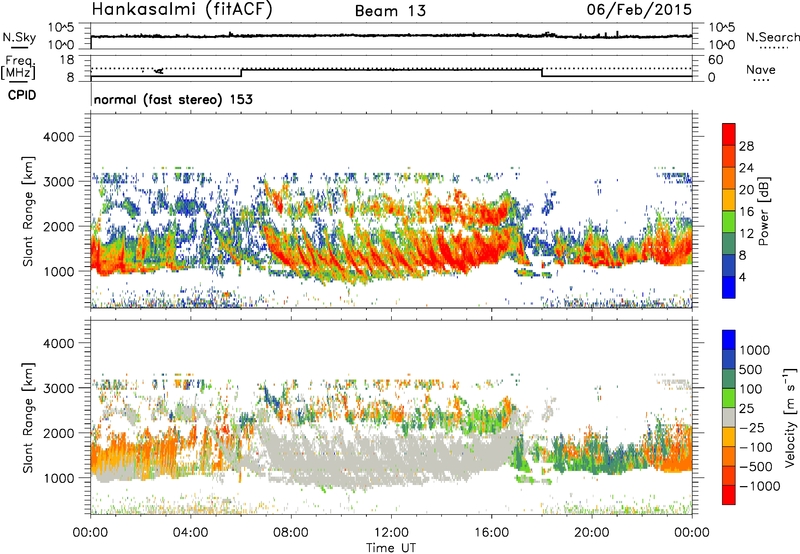This screenshot has height=554, width=800.
Task: Pick the light green segment of the velocity colorbar
Action: click(729, 398)
